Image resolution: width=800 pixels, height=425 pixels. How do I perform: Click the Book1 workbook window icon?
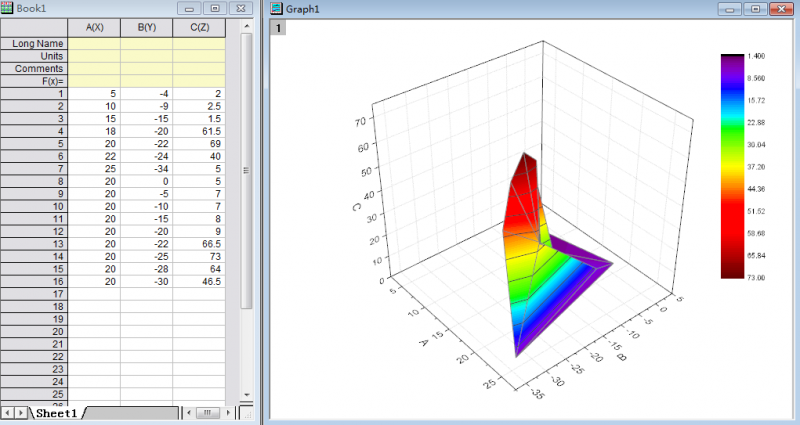pos(7,8)
